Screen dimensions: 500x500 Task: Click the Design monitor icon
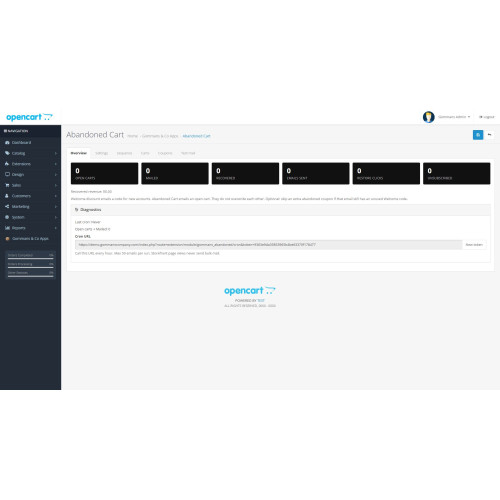tap(7, 174)
